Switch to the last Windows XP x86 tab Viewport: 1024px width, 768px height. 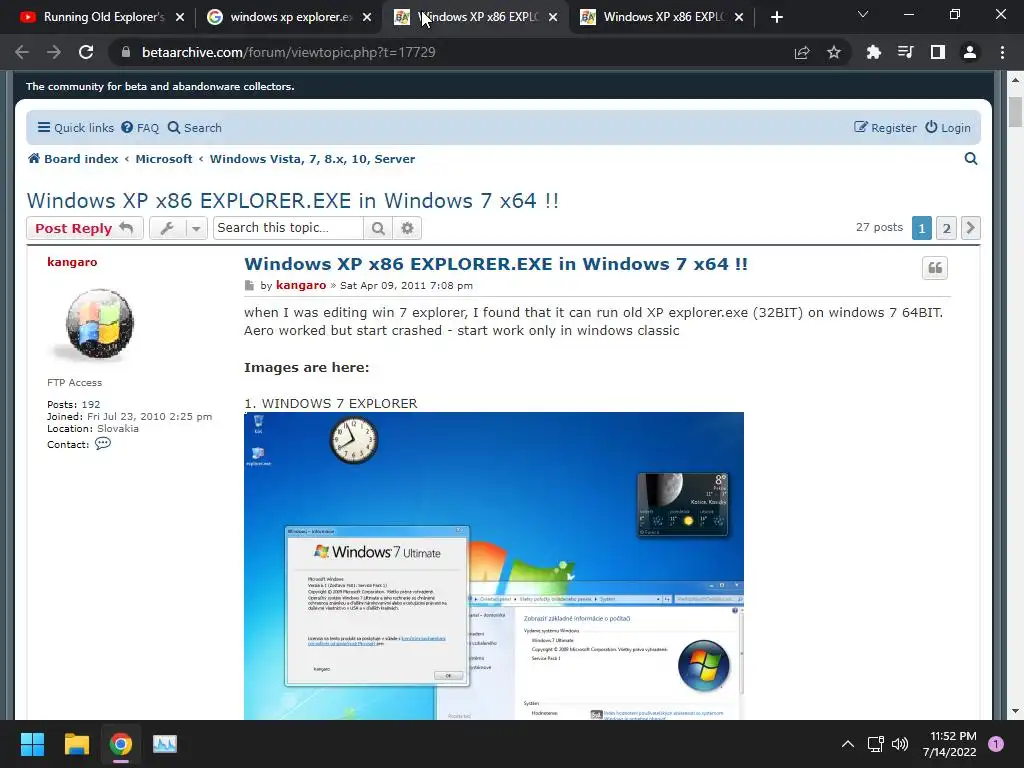pyautogui.click(x=662, y=17)
